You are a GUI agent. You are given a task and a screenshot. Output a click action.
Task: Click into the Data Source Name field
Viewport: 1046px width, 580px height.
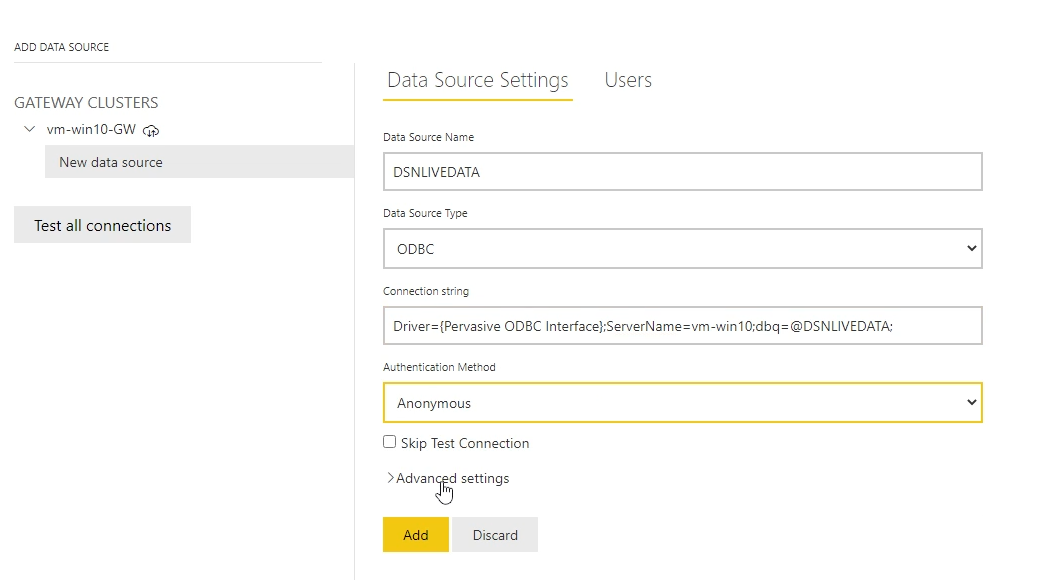tap(682, 171)
